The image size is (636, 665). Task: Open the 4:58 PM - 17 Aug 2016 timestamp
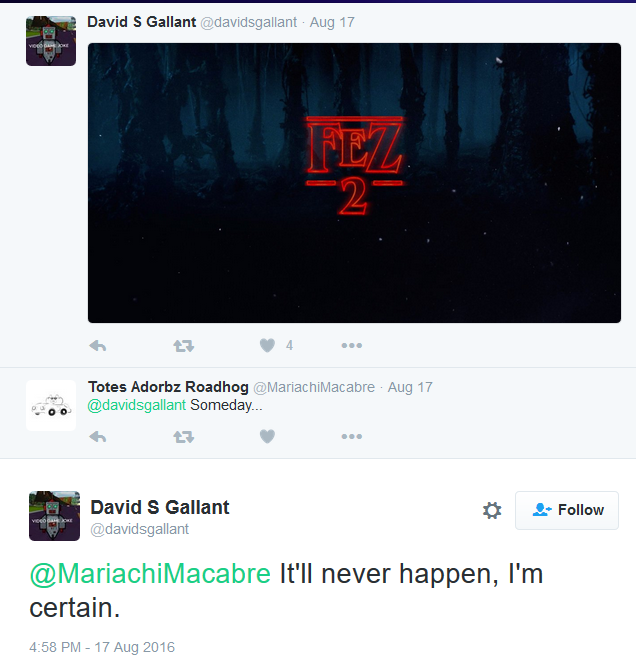(x=102, y=647)
